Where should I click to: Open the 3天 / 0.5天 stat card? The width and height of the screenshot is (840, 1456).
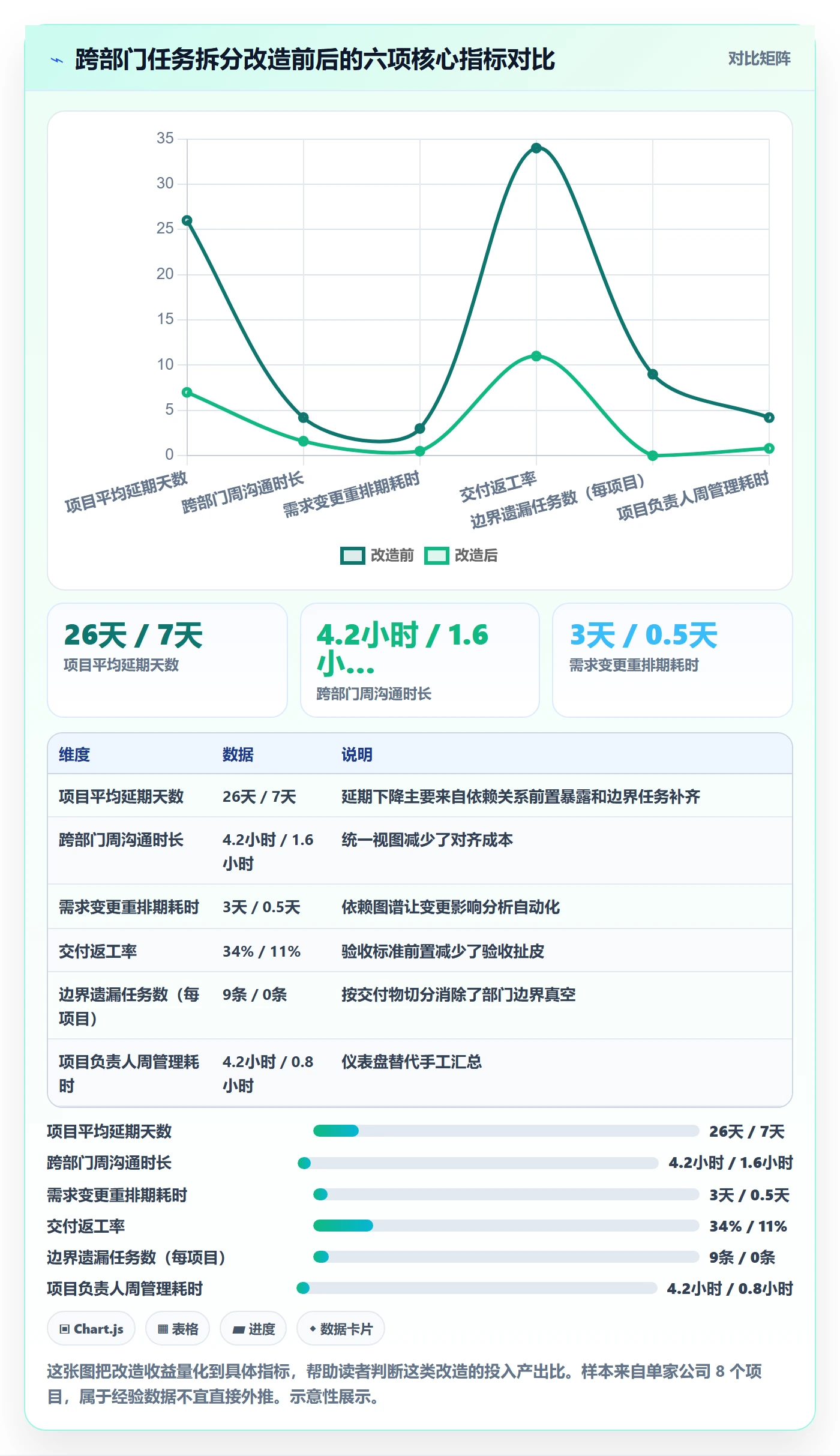(x=673, y=660)
